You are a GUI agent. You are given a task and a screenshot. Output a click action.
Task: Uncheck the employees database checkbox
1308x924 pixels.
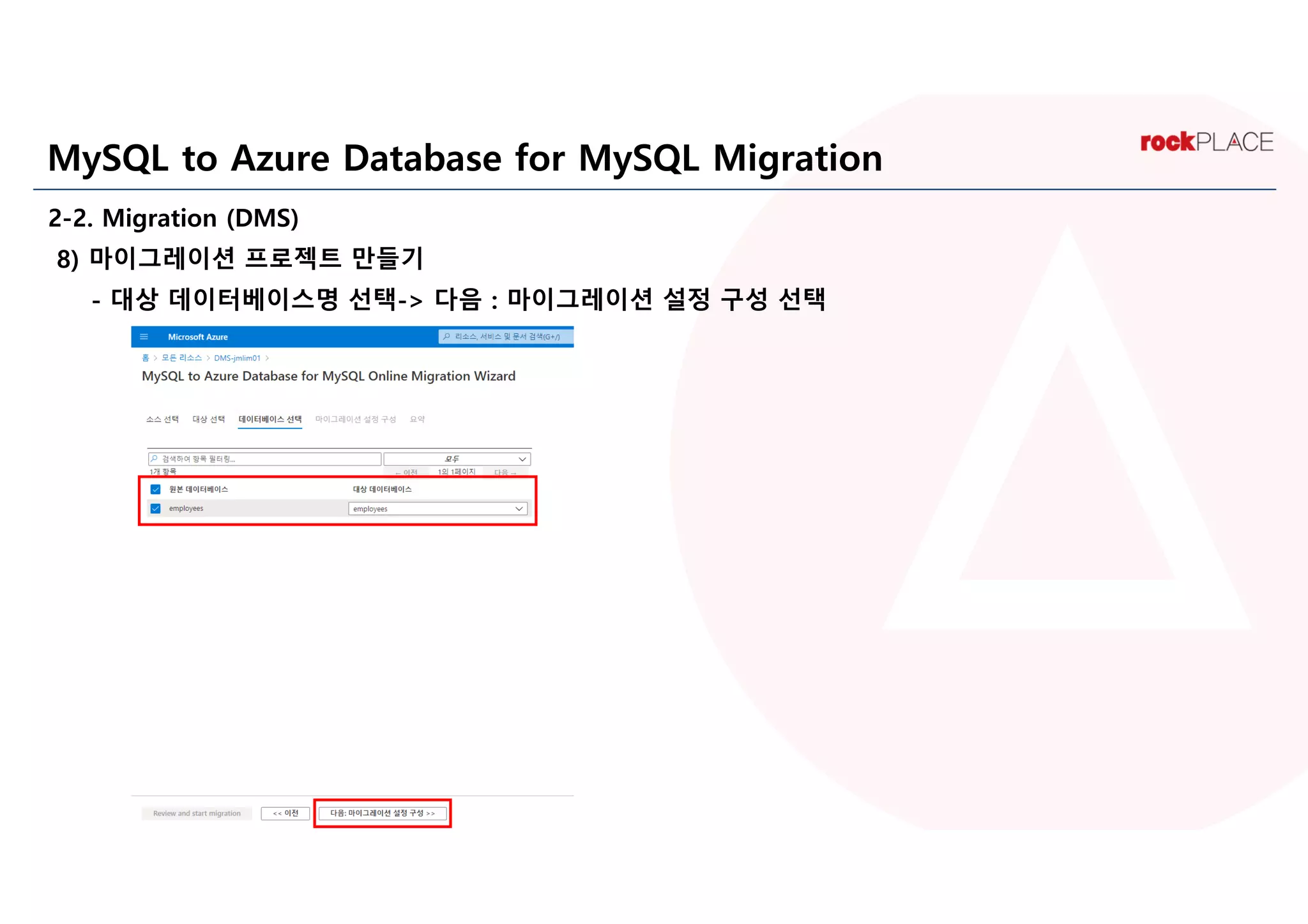point(155,508)
